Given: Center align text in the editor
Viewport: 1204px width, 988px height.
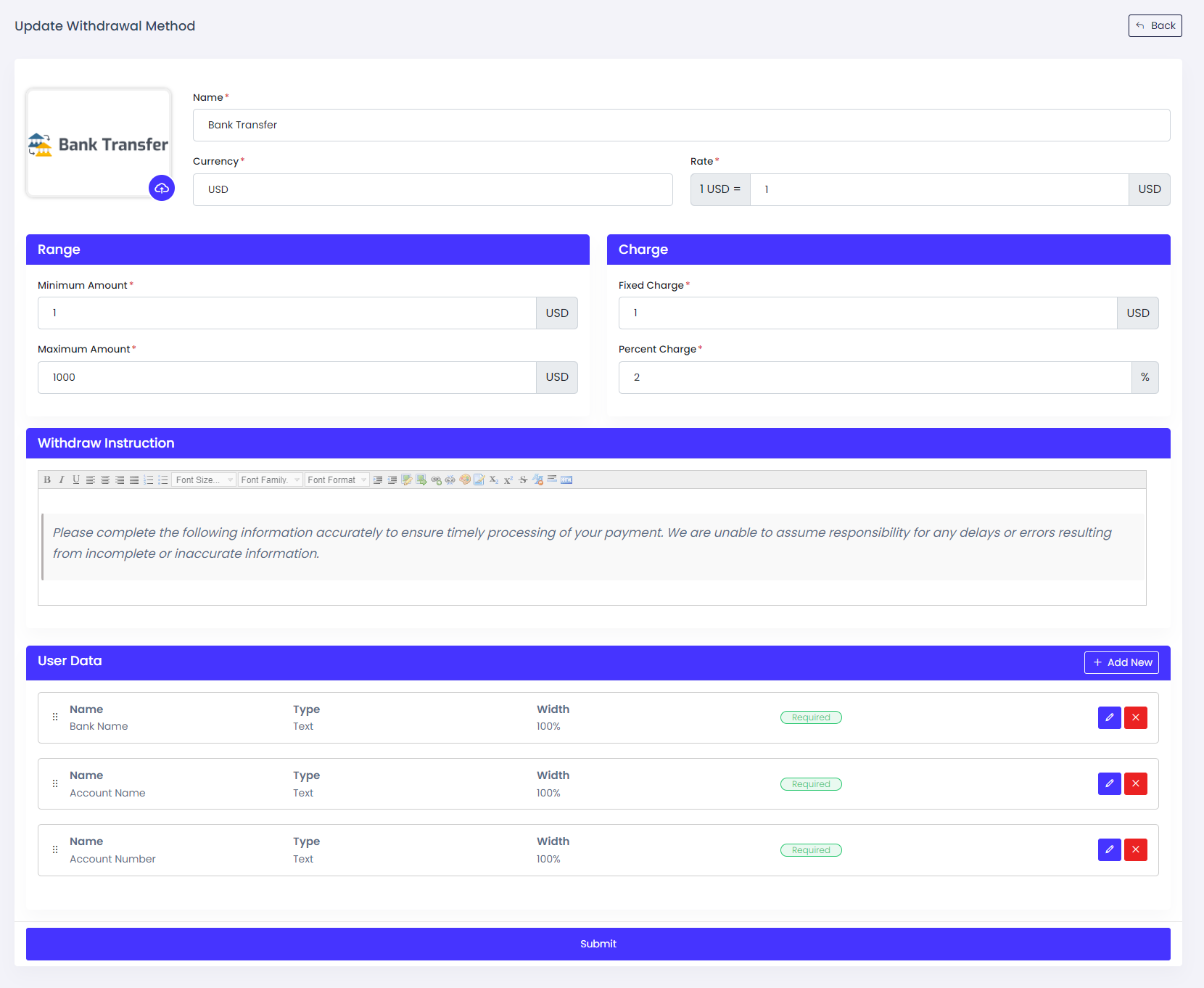Looking at the screenshot, I should (x=105, y=480).
